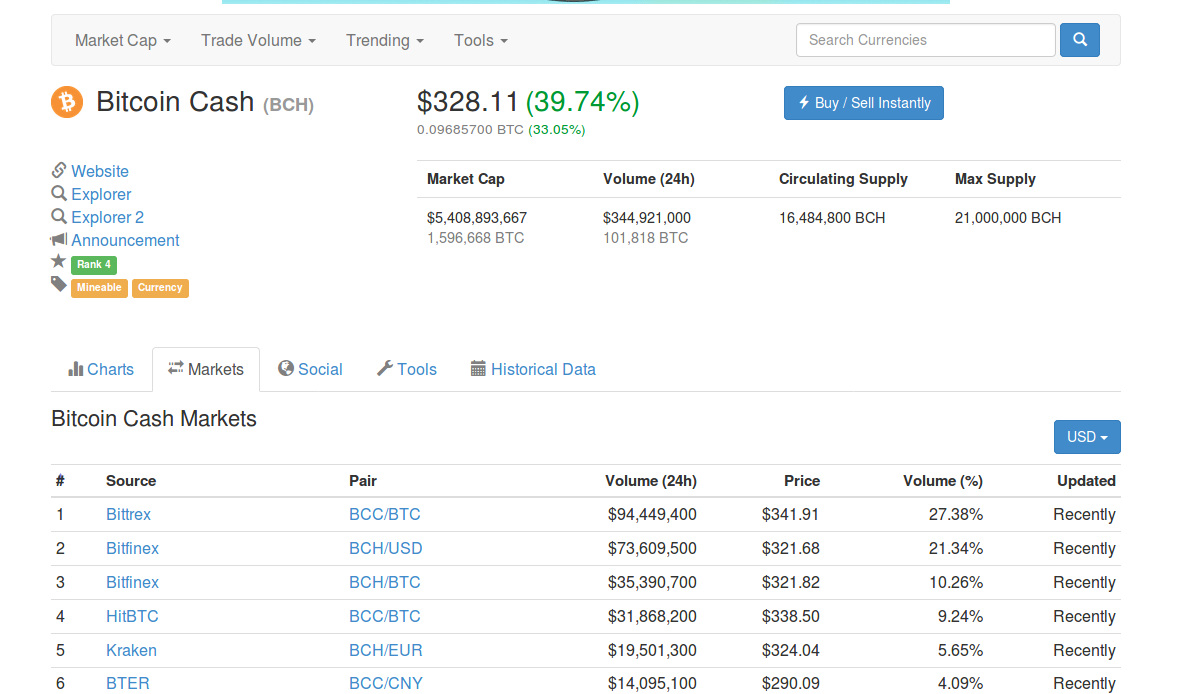Click the Source column header
Viewport: 1180px width, 694px height.
coord(131,481)
